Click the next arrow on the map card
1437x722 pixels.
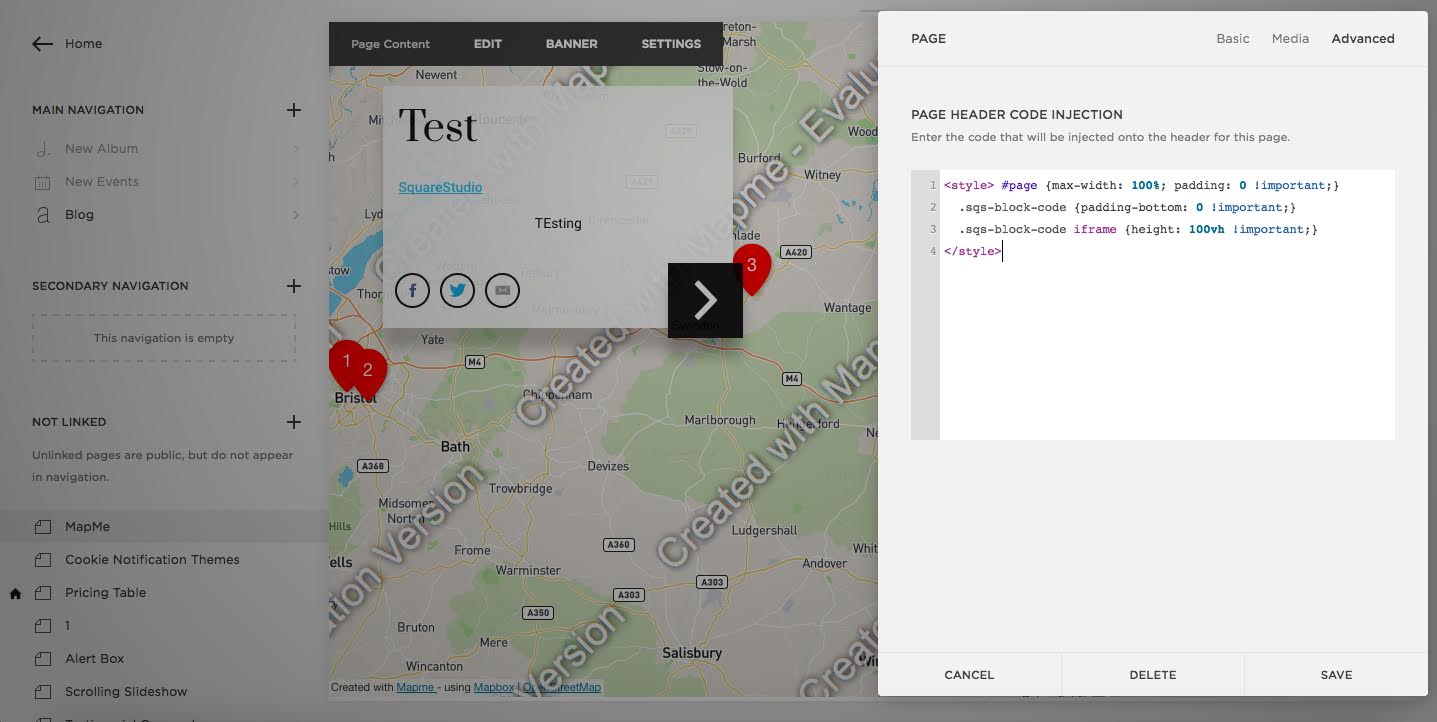tap(705, 300)
